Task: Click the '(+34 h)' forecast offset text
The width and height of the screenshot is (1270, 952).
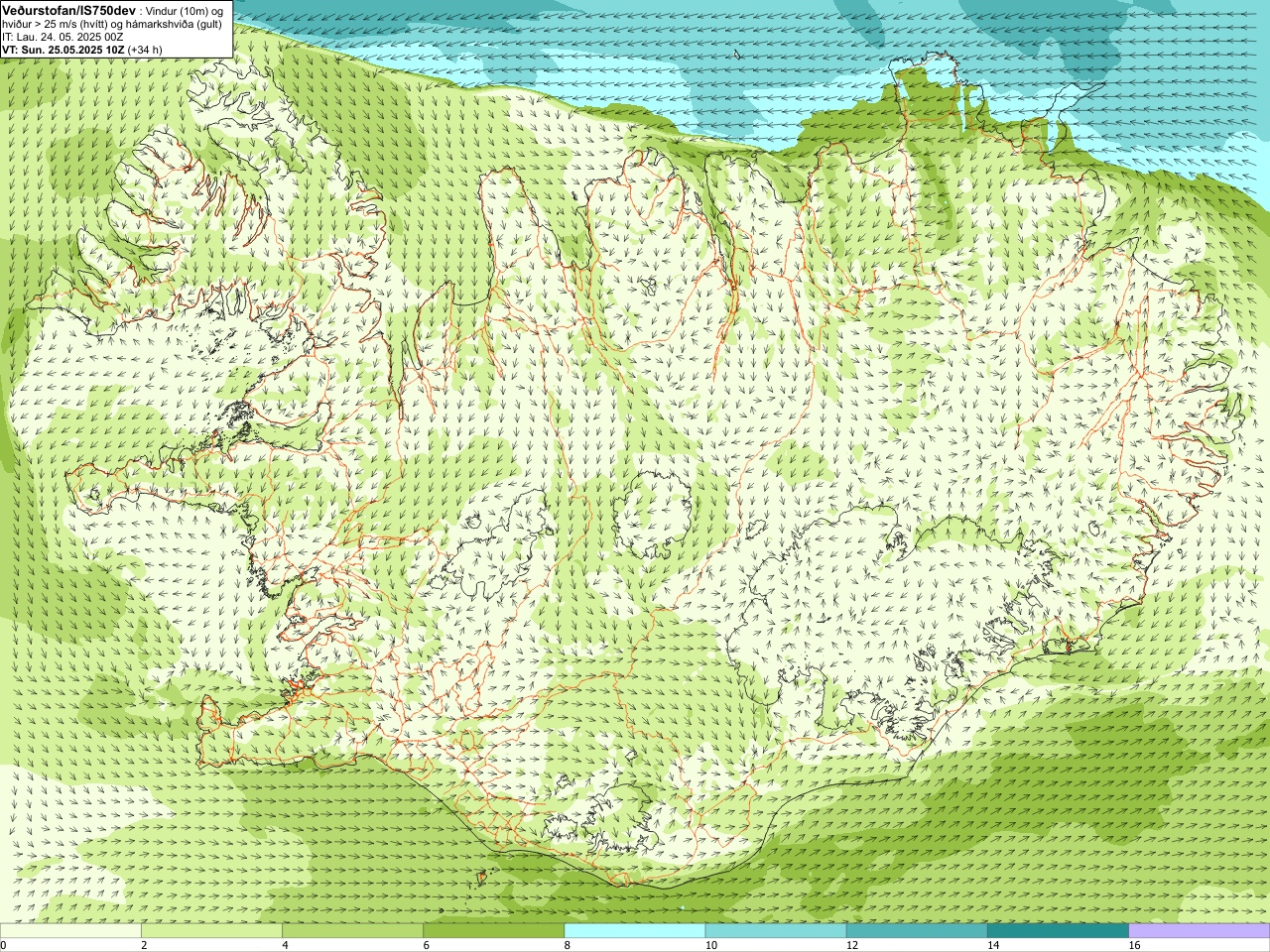Action: 145,49
